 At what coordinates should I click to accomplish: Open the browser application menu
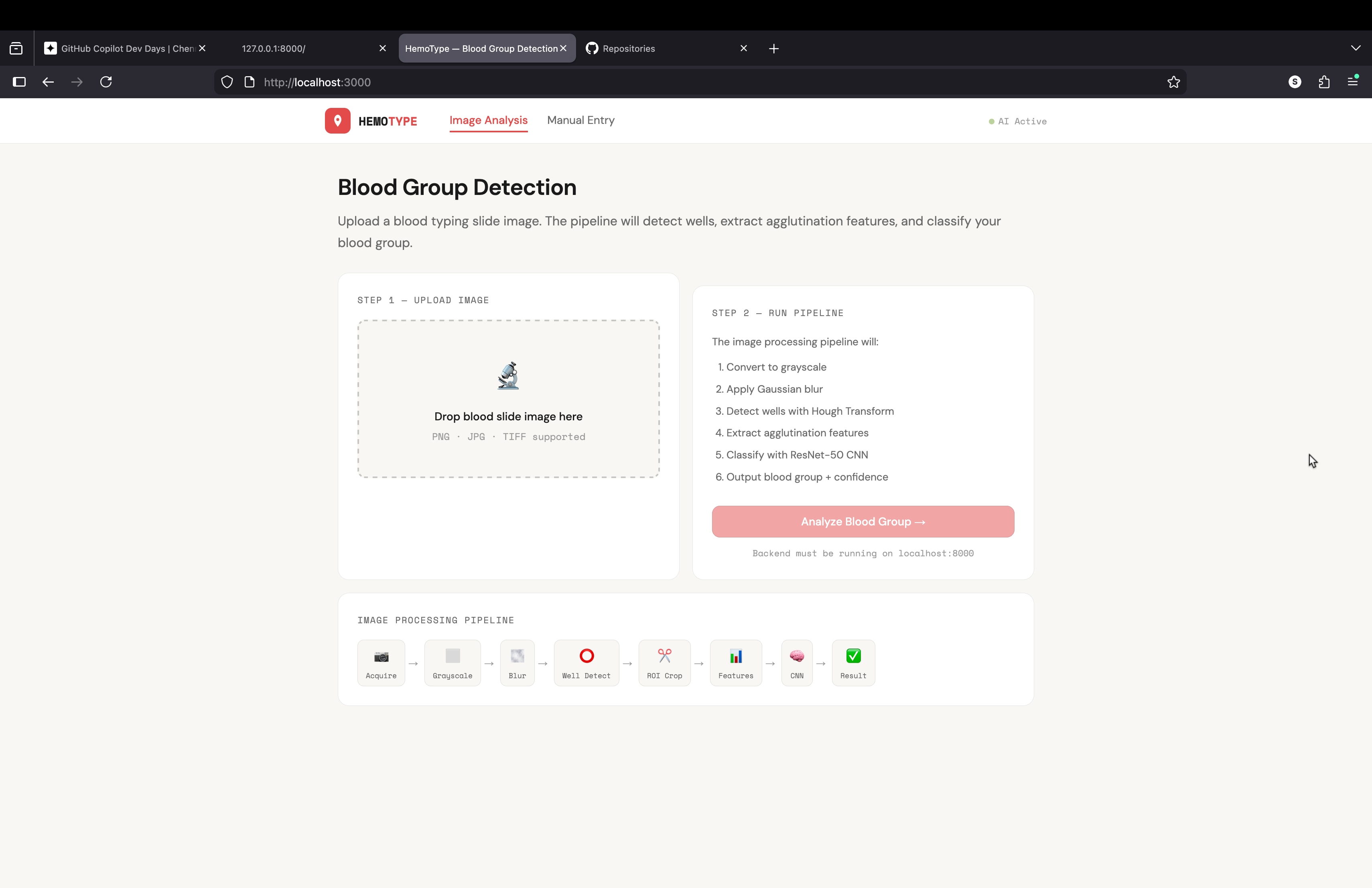click(x=1352, y=82)
